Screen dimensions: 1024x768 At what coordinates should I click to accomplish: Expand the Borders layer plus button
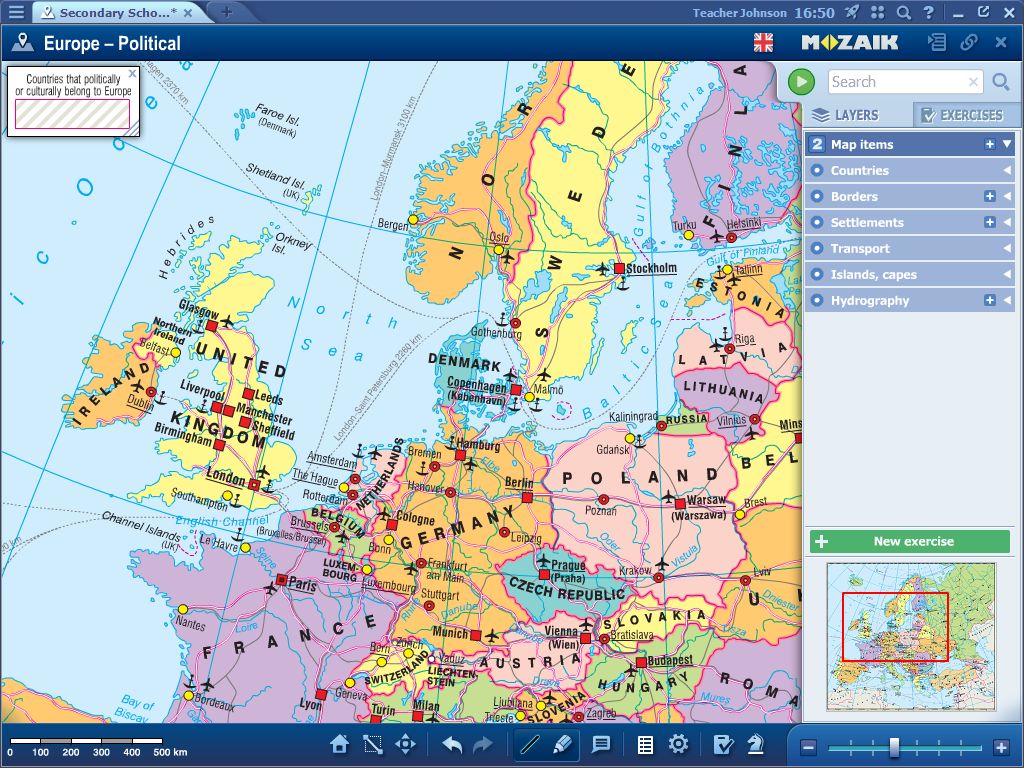tap(990, 197)
